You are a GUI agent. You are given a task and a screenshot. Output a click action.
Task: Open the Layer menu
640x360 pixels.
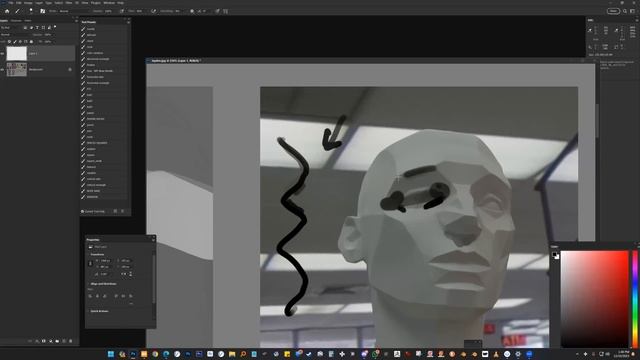point(39,3)
